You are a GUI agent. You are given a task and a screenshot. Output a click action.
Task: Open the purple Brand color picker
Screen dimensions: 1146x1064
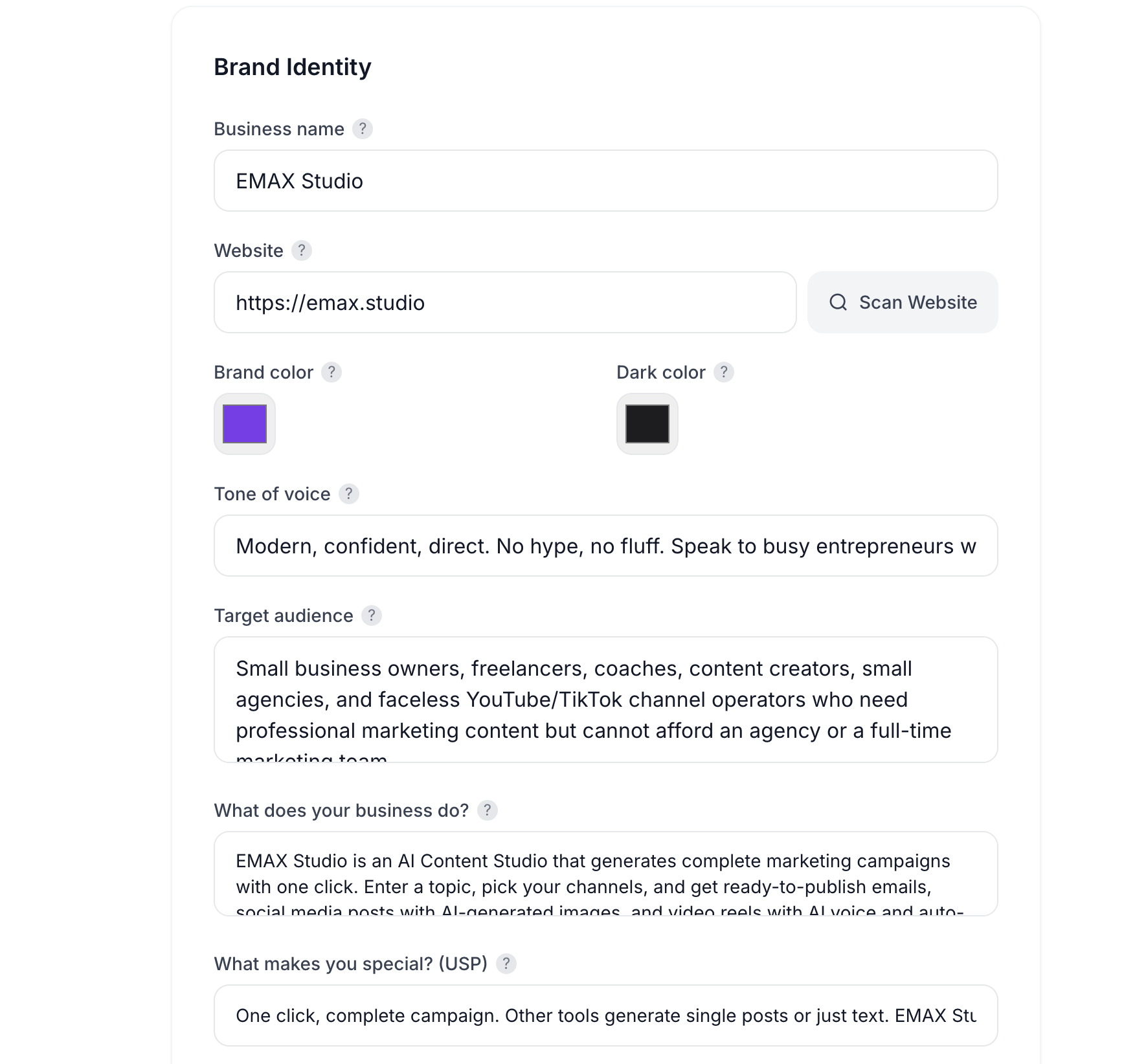(x=244, y=424)
